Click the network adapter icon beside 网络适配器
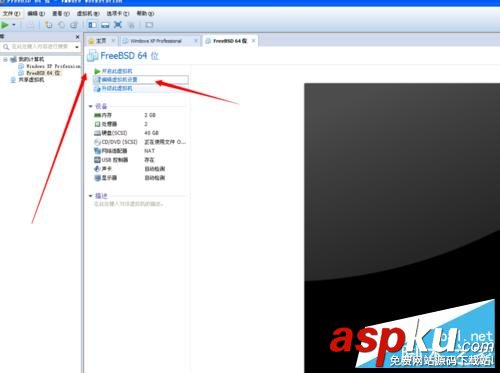This screenshot has width=500, height=373. point(97,151)
